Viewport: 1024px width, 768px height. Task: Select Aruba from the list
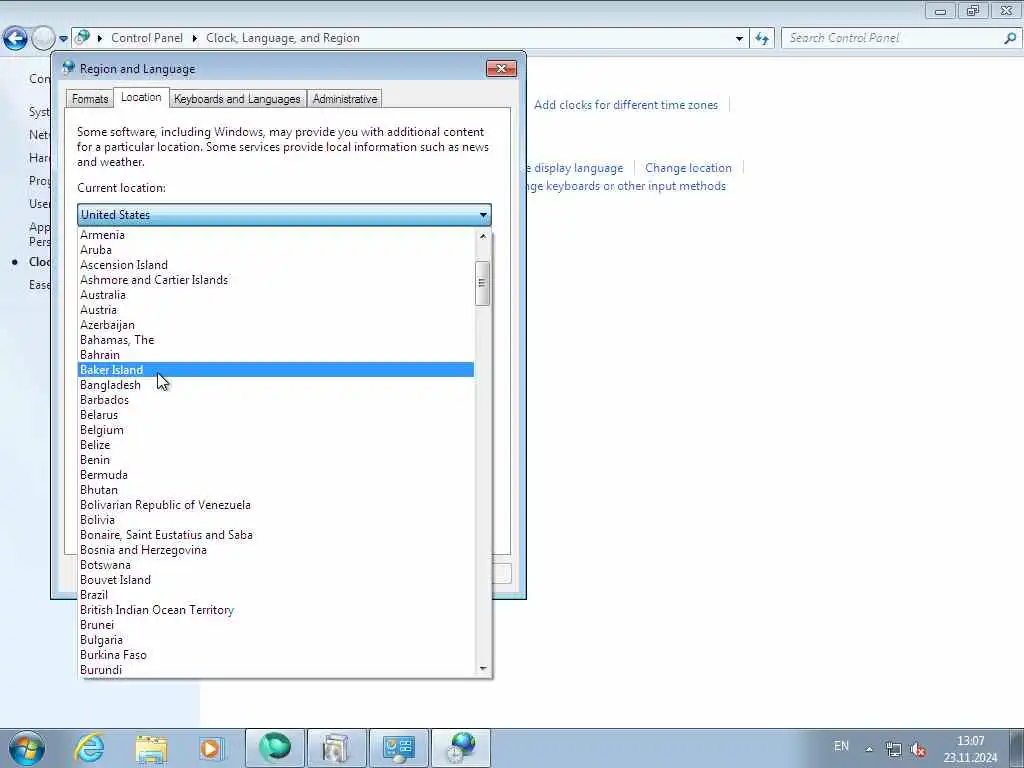tap(276, 249)
